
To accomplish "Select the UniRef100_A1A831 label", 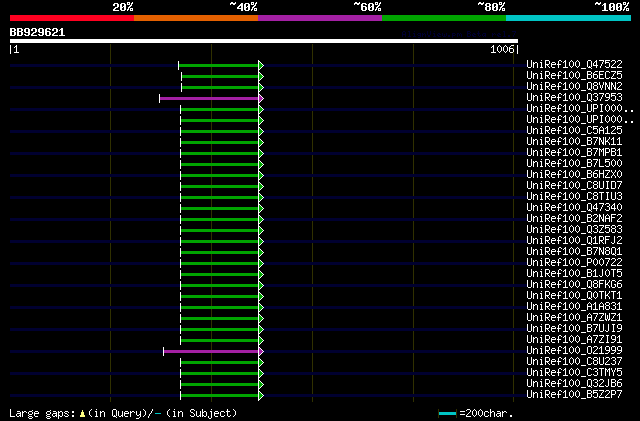I will (574, 307).
